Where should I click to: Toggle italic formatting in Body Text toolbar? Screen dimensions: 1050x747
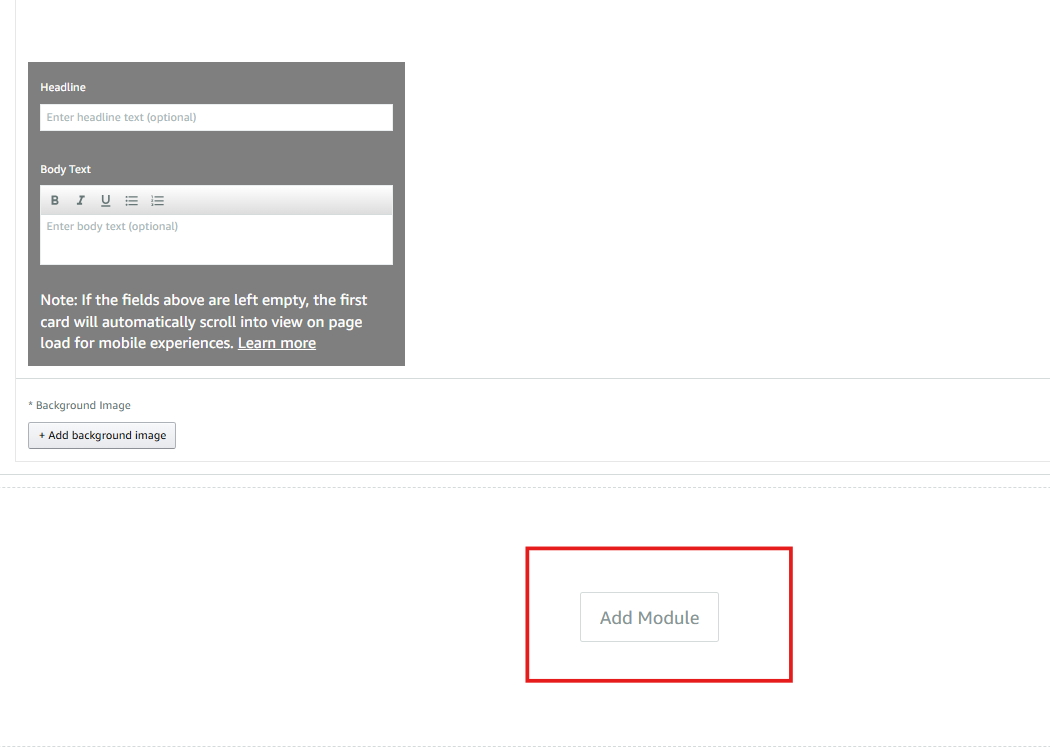[80, 200]
